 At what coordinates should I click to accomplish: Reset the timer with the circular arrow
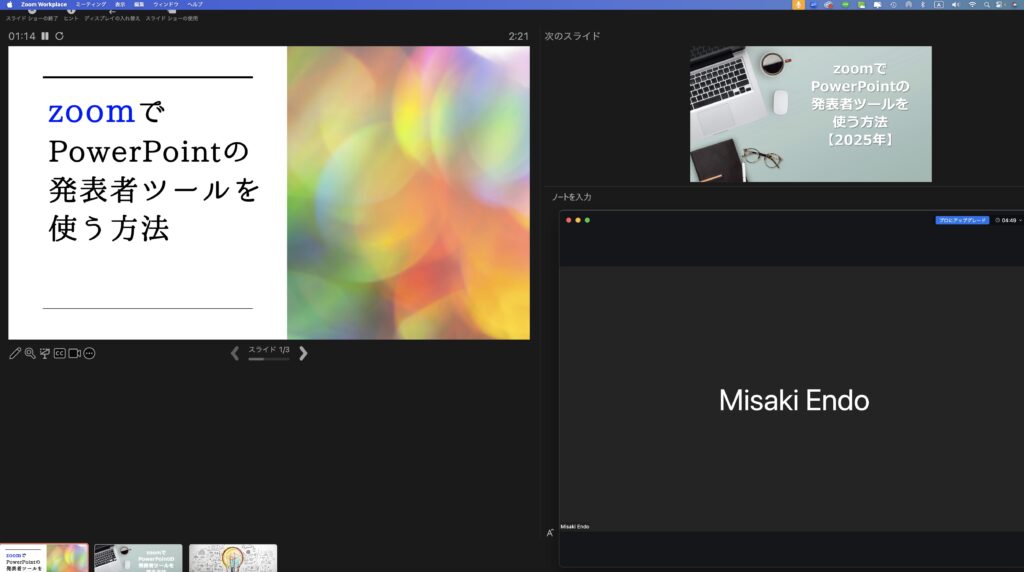pos(59,36)
